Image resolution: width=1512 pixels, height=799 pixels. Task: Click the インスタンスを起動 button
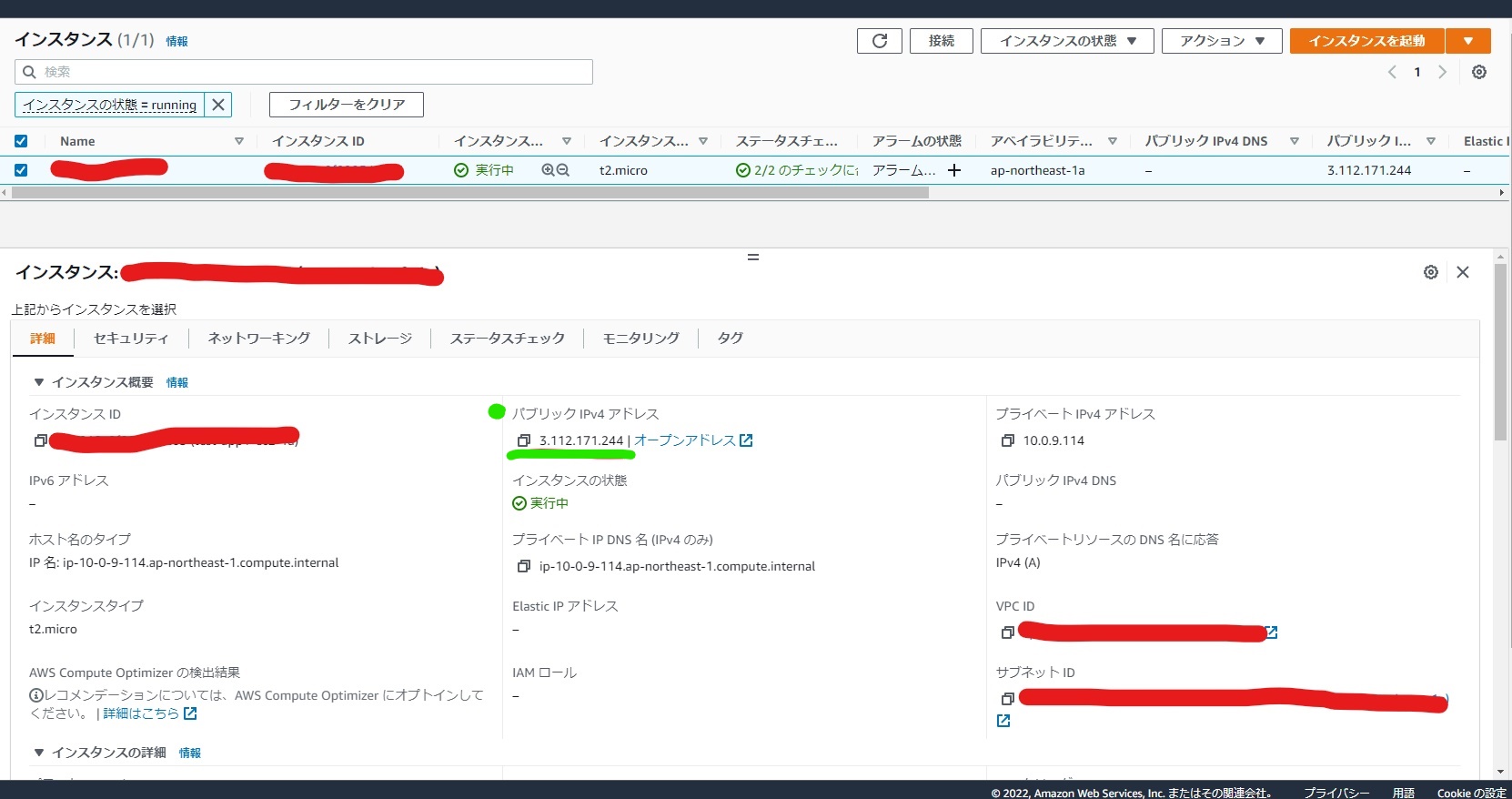tap(1367, 41)
